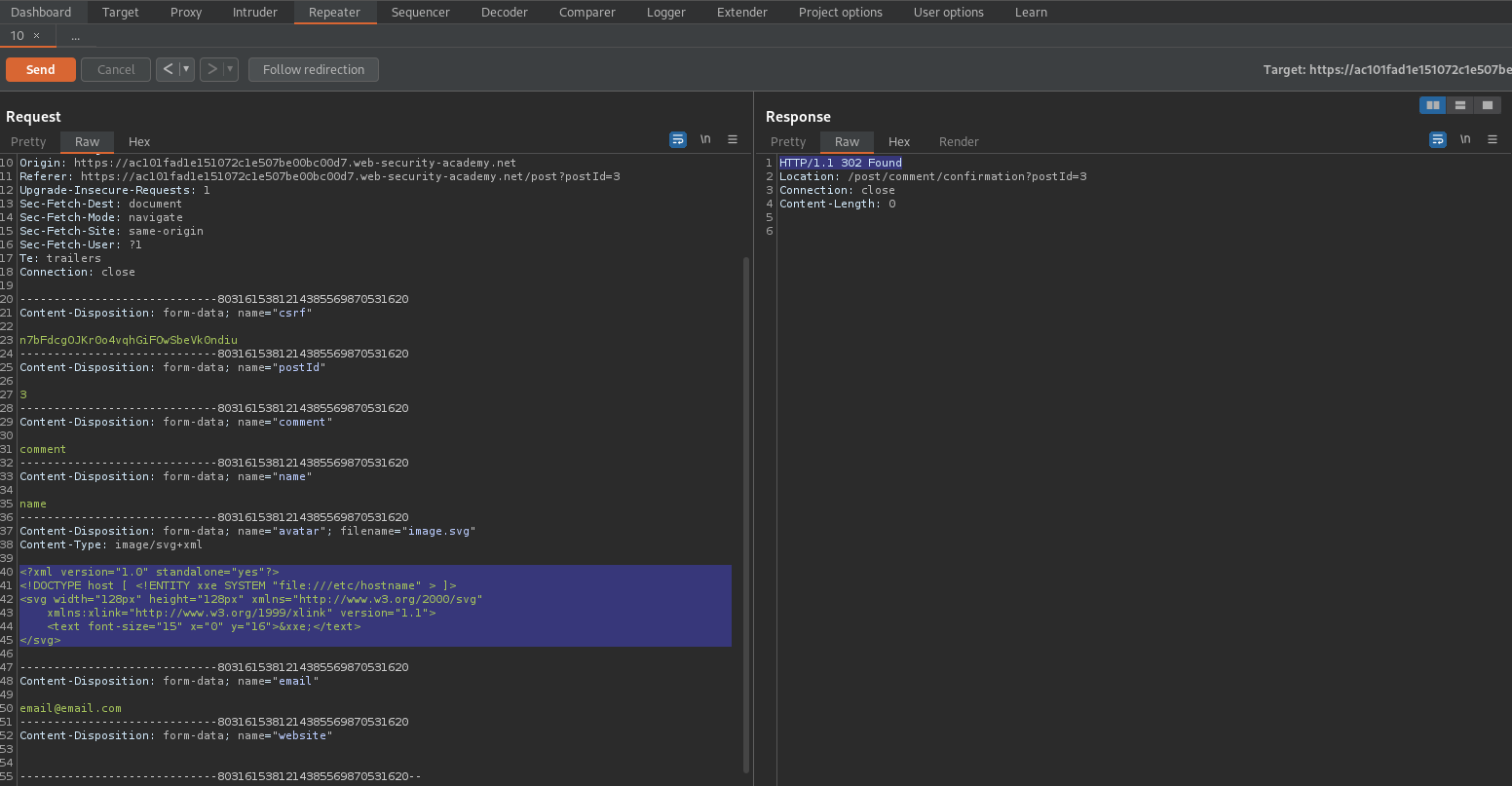This screenshot has height=786, width=1512.
Task: Open Response panel hamburger menu
Action: [1493, 140]
